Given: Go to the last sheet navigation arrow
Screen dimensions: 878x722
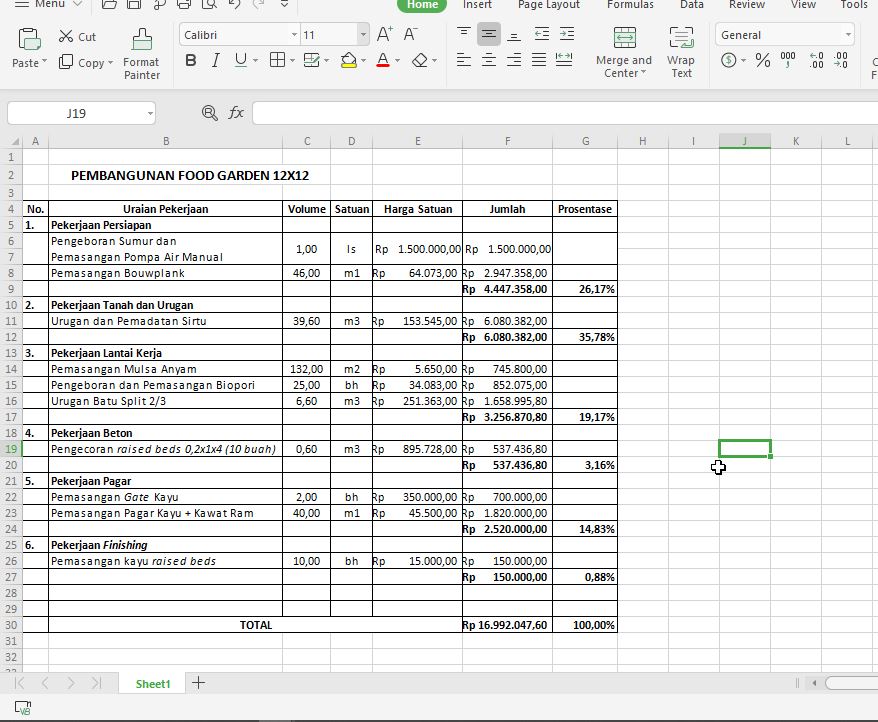Looking at the screenshot, I should coord(96,683).
